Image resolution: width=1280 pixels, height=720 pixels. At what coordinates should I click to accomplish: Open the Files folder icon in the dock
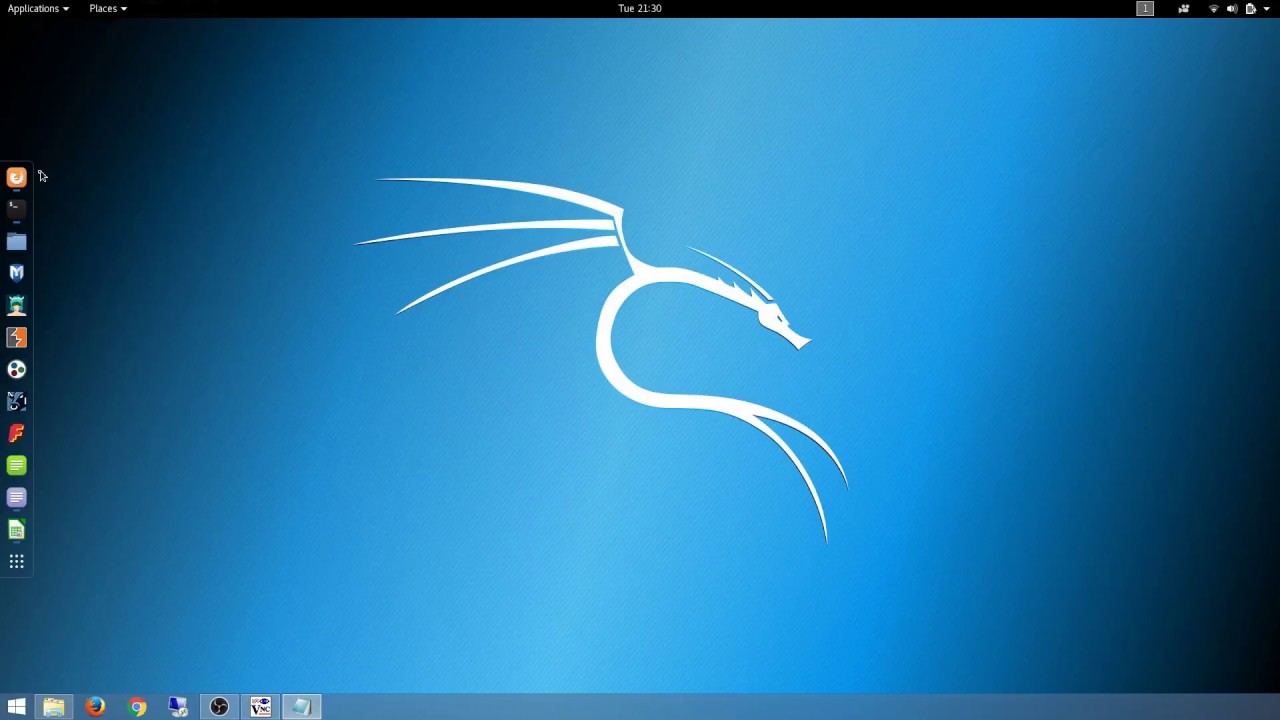point(16,241)
